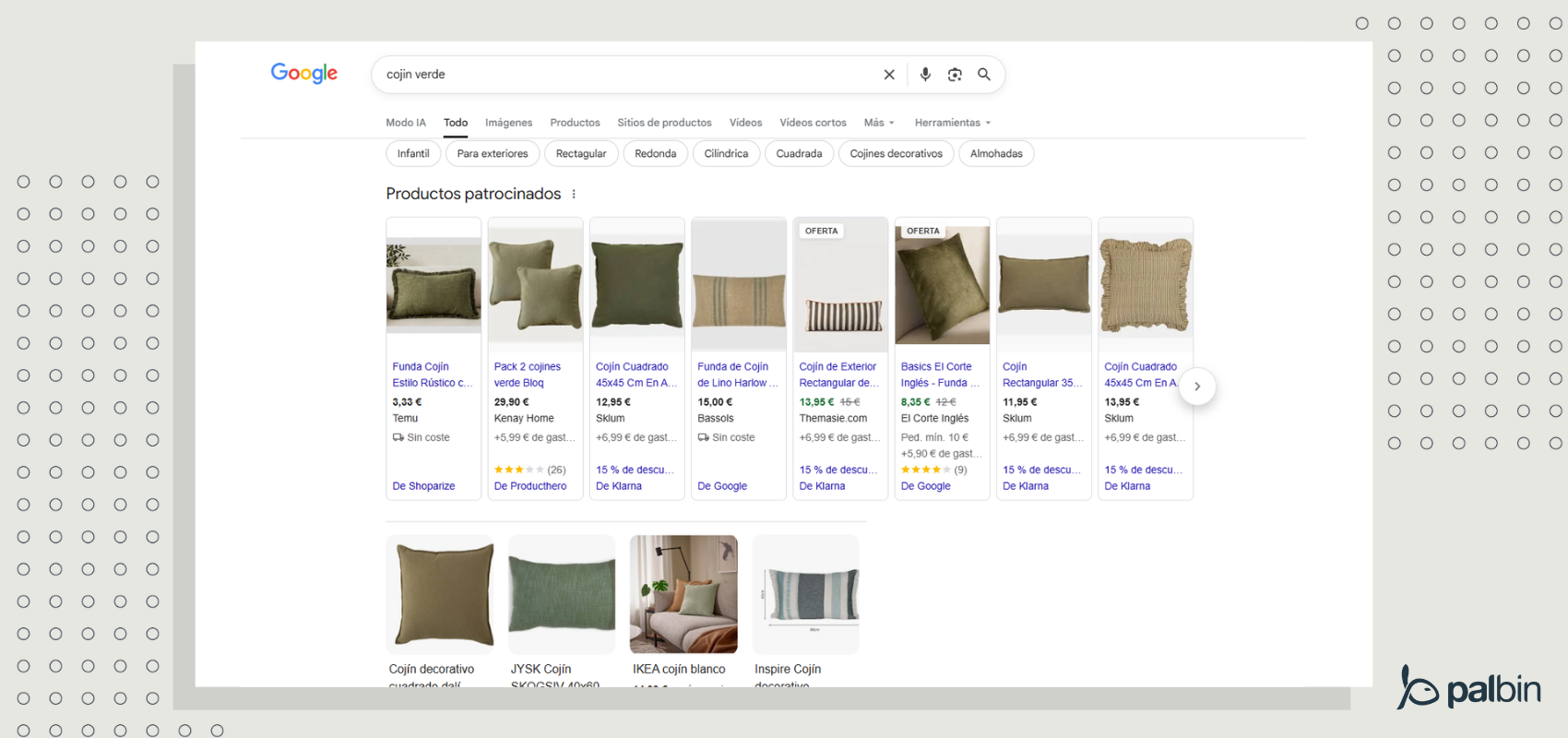Click the magnifying glass search icon
Screen dimensions: 1568x738
click(984, 75)
